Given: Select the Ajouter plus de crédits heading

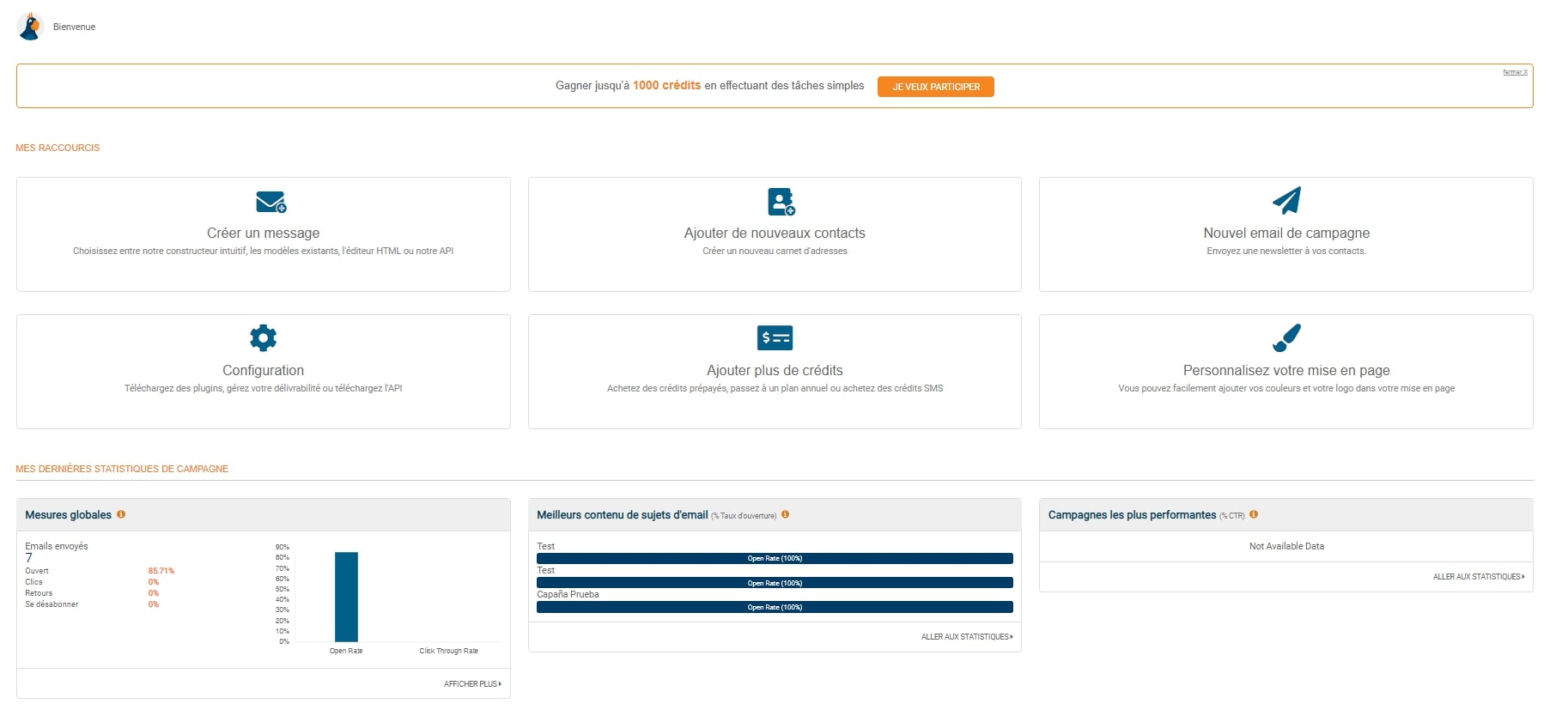Looking at the screenshot, I should tap(775, 370).
